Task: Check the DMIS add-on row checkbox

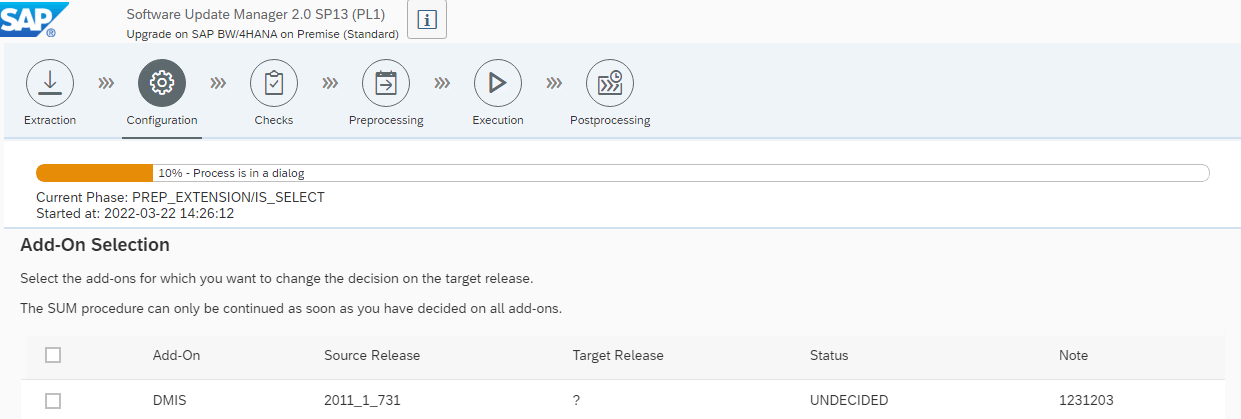Action: tap(54, 400)
